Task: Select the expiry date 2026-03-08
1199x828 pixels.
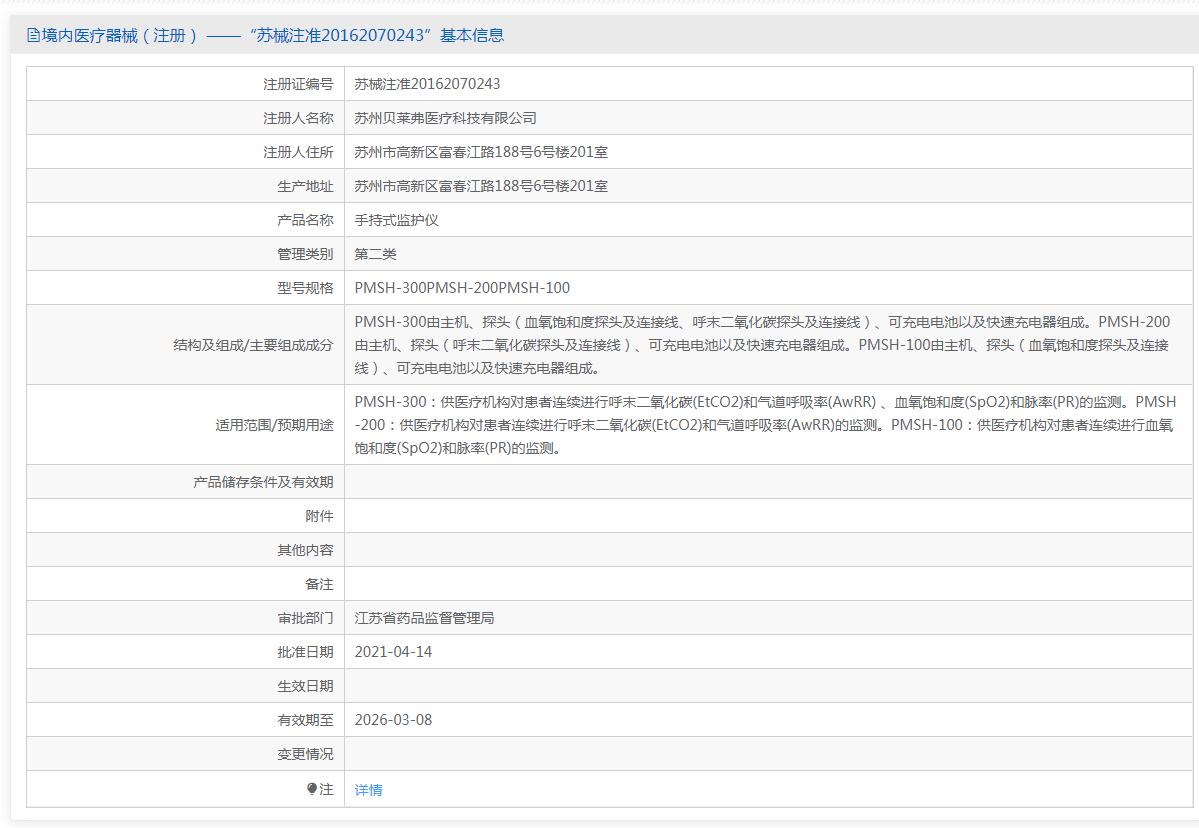Action: (x=393, y=720)
